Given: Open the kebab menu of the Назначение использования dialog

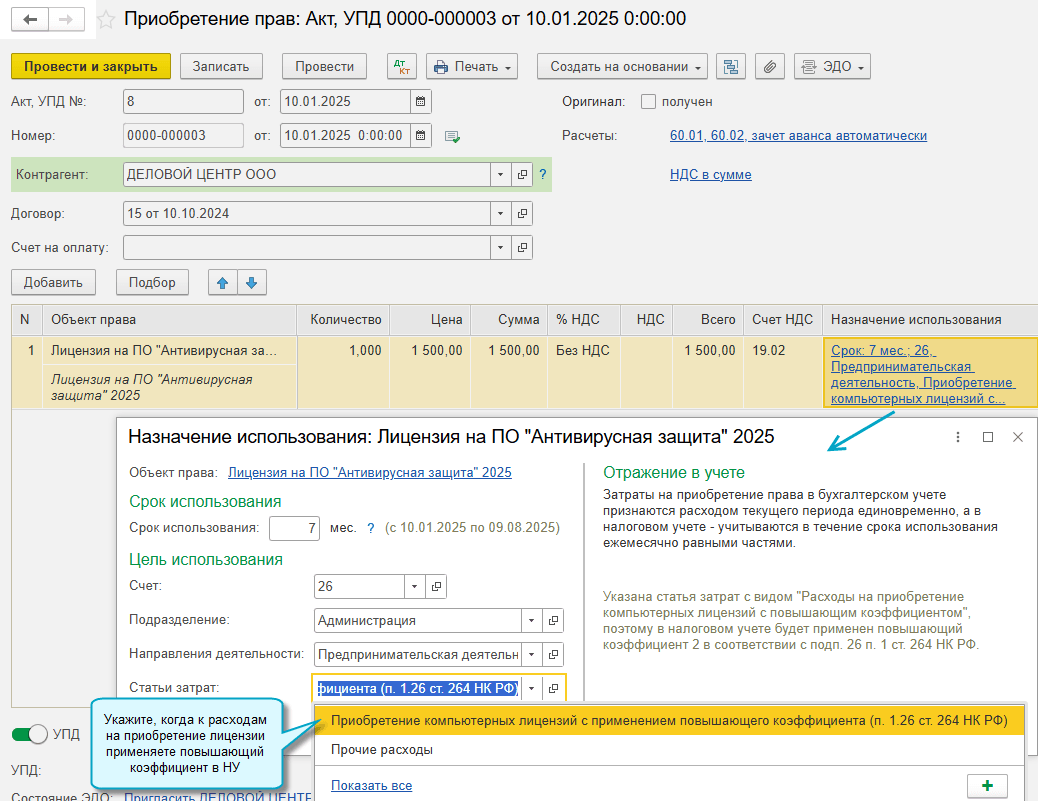Looking at the screenshot, I should [958, 437].
